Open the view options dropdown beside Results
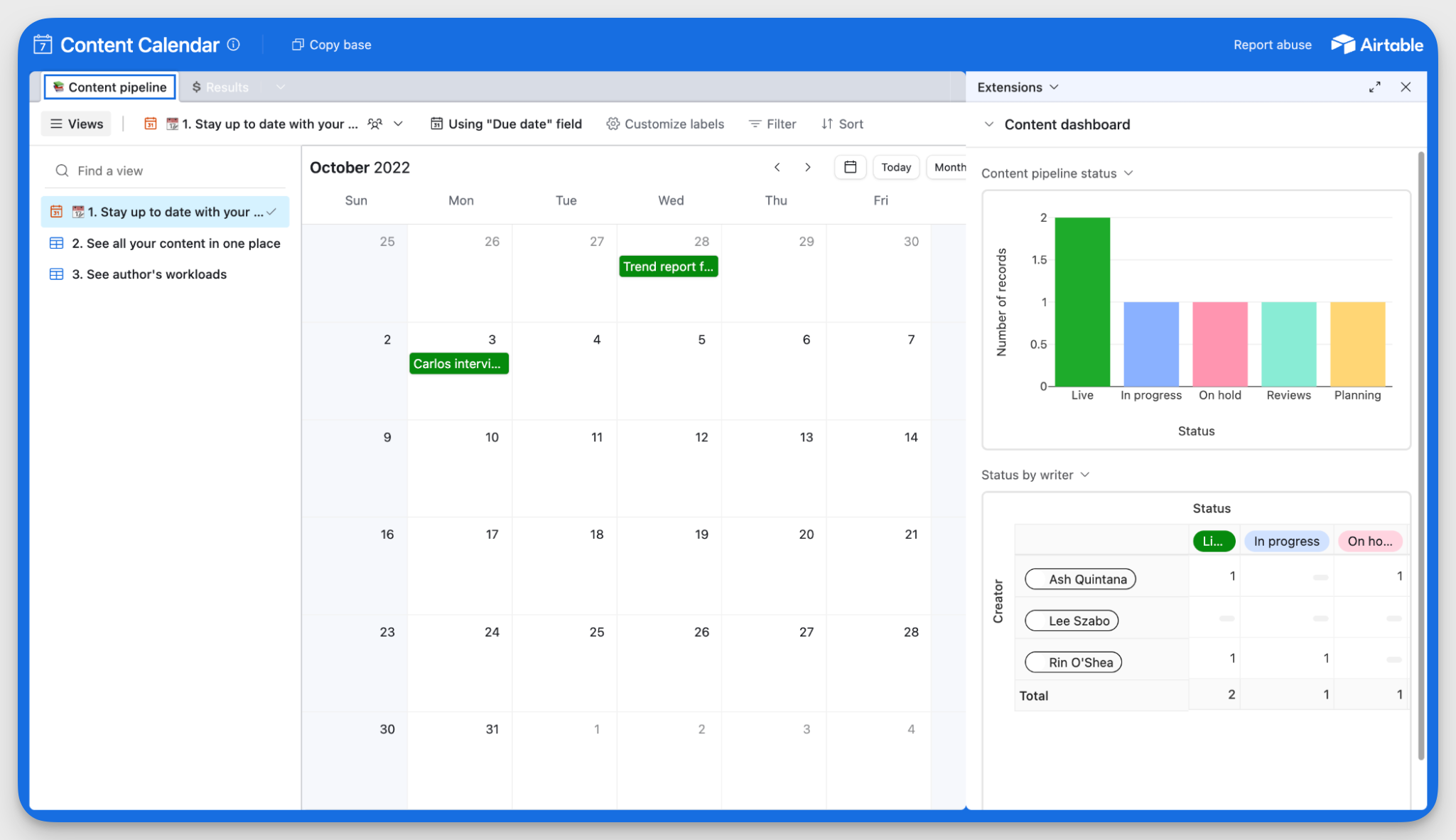Viewport: 1456px width, 840px height. 279,87
